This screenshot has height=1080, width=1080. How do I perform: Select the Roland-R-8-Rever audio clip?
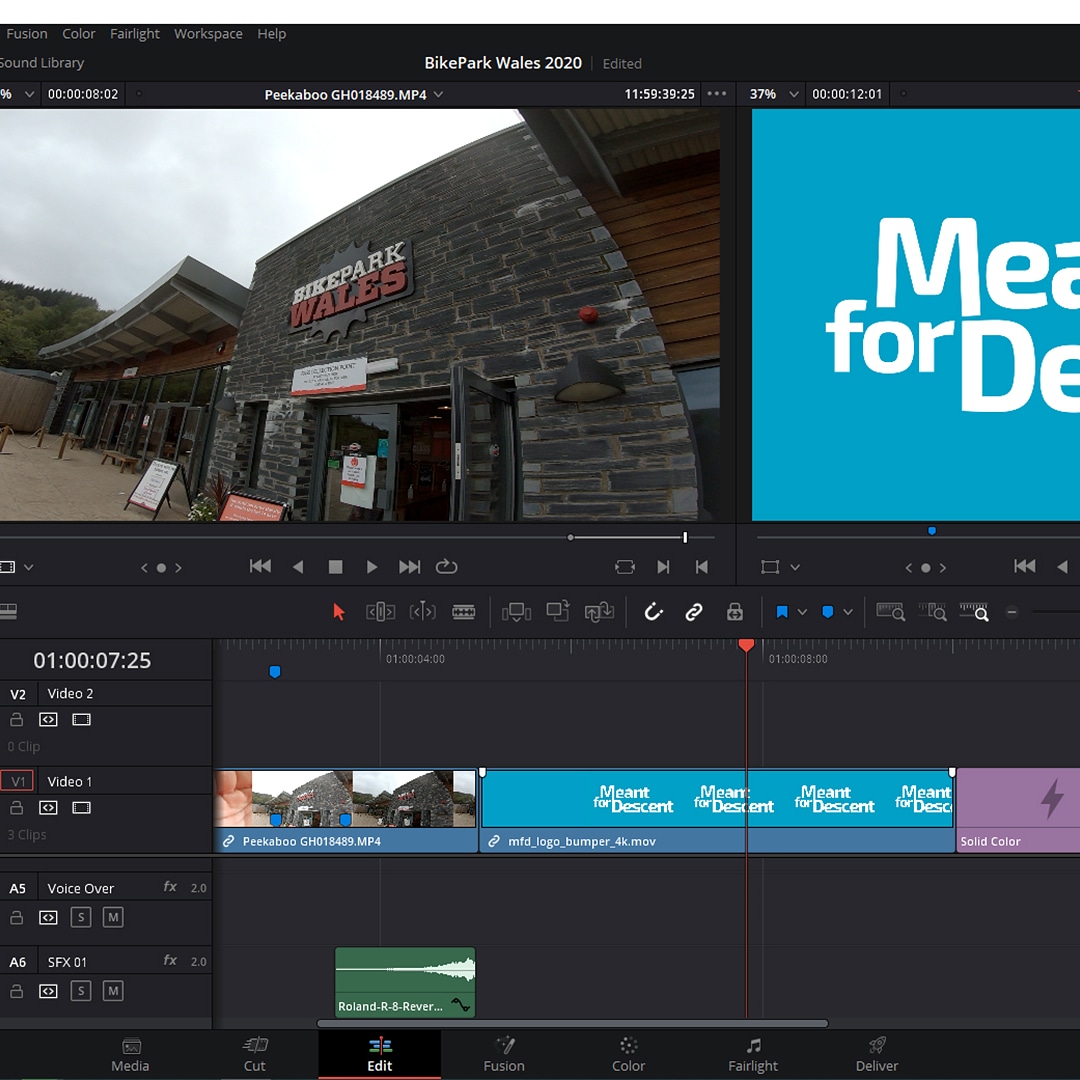[405, 982]
